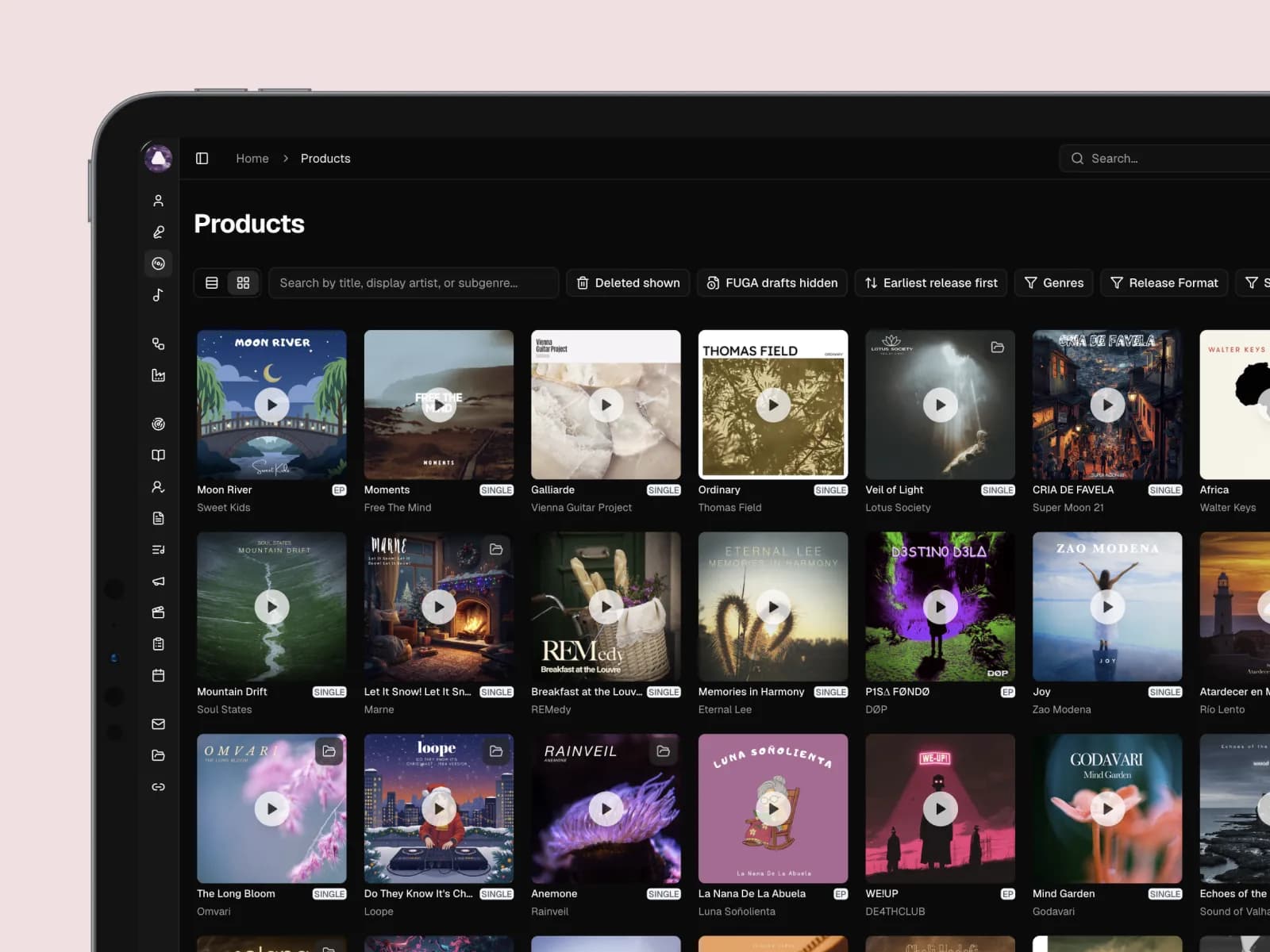Open the mail envelope icon in the sidebar
This screenshot has width=1270, height=952.
pyautogui.click(x=158, y=724)
